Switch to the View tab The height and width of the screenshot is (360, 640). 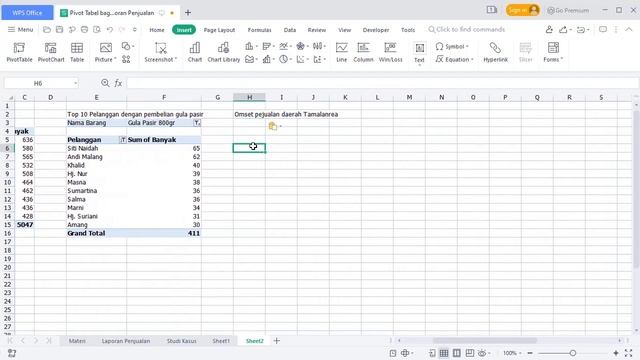pyautogui.click(x=344, y=30)
